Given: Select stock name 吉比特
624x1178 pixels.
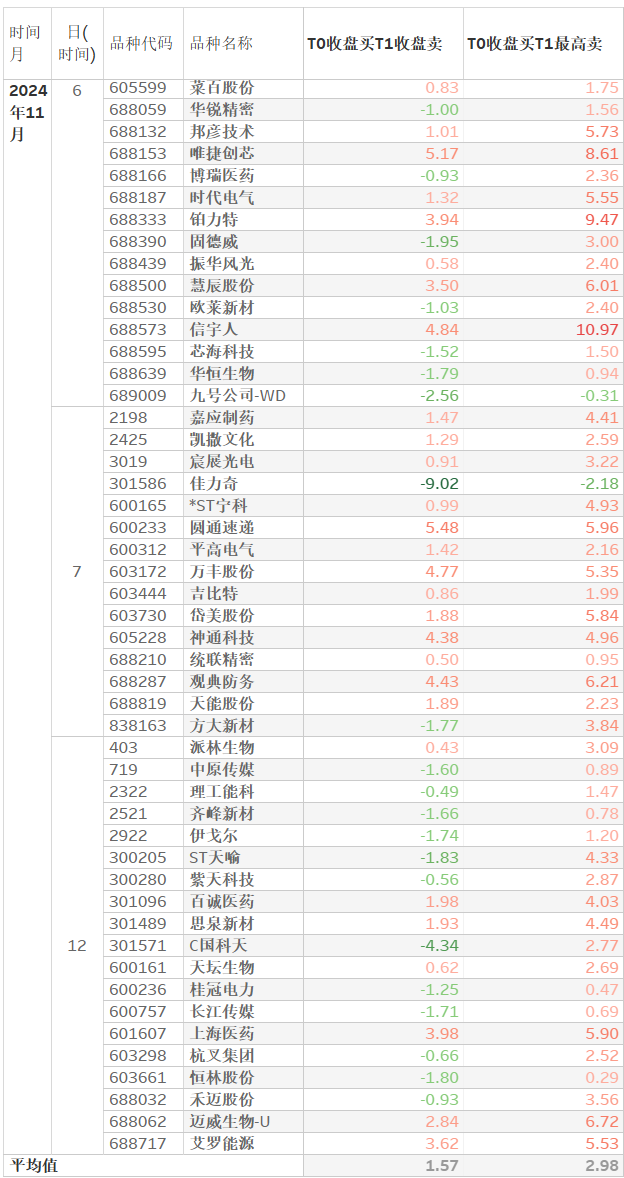Looking at the screenshot, I should point(214,594).
